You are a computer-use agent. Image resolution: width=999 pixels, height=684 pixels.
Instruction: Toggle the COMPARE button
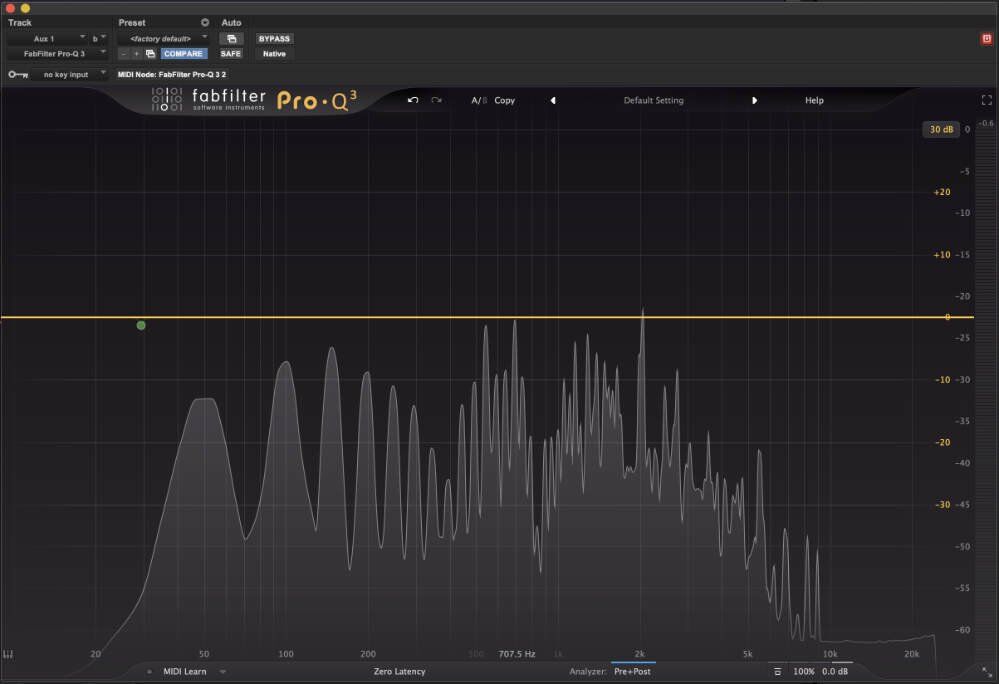pyautogui.click(x=183, y=53)
